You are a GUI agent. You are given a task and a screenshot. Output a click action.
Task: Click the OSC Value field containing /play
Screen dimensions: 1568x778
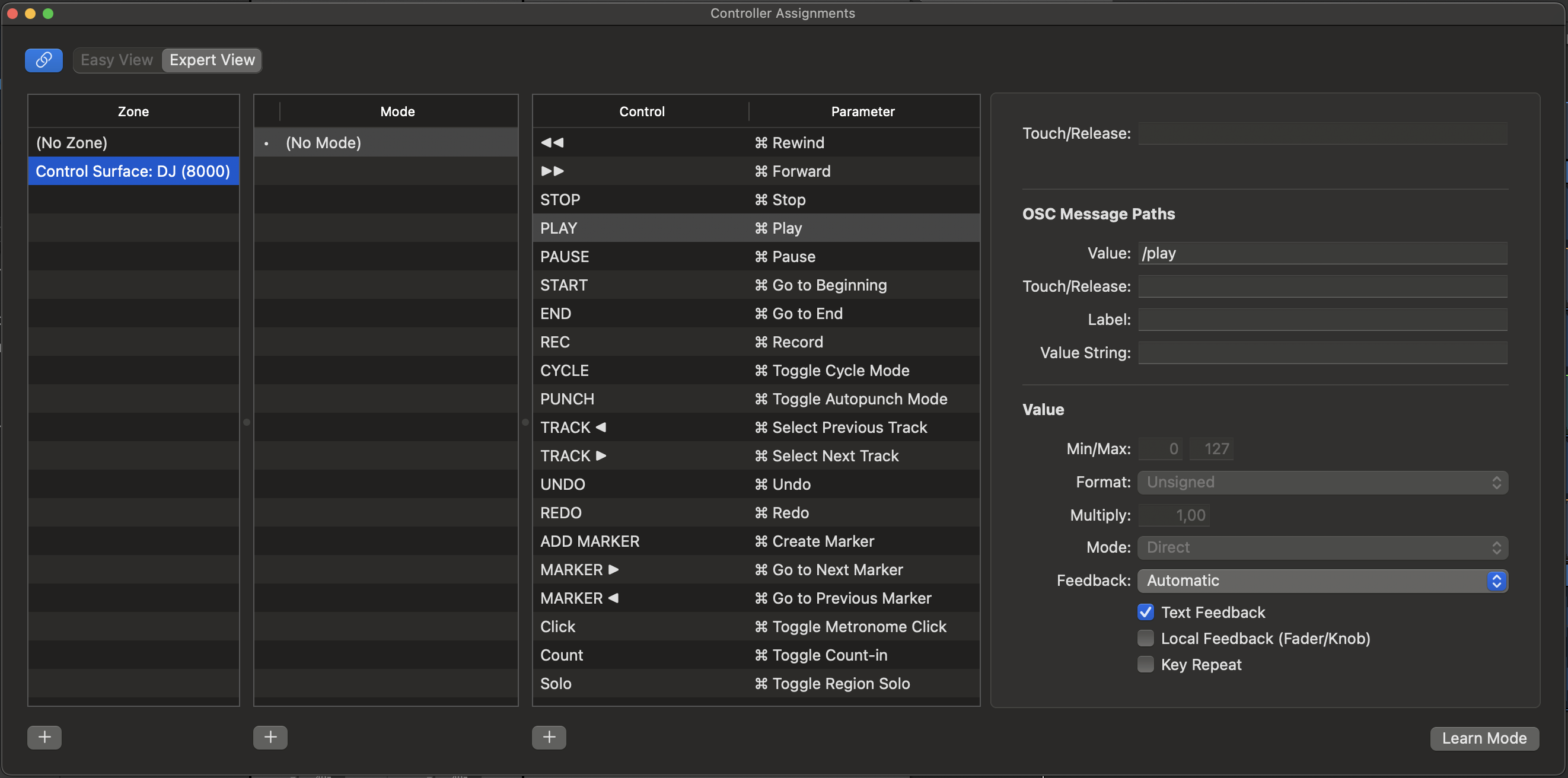point(1322,253)
